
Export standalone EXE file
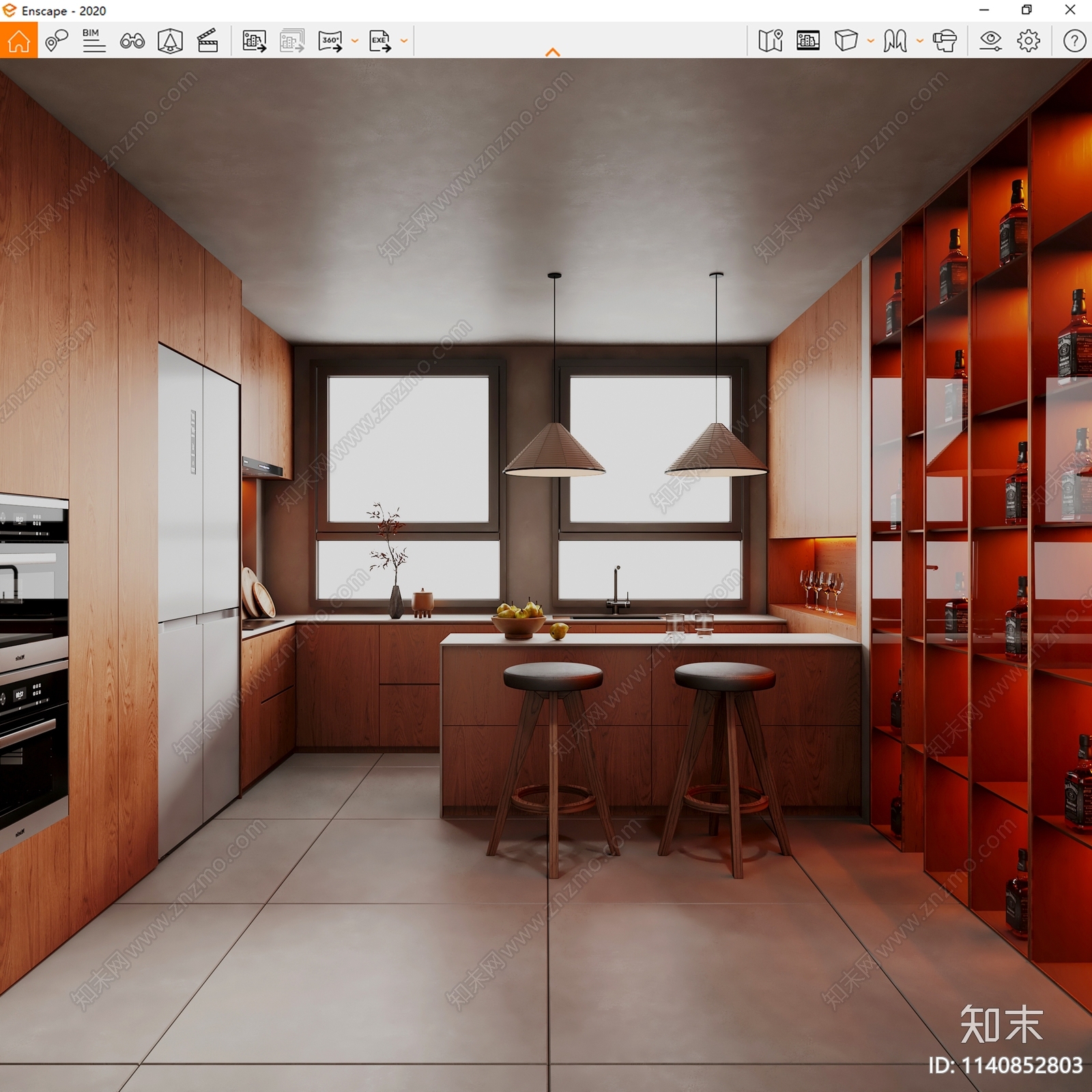click(380, 41)
